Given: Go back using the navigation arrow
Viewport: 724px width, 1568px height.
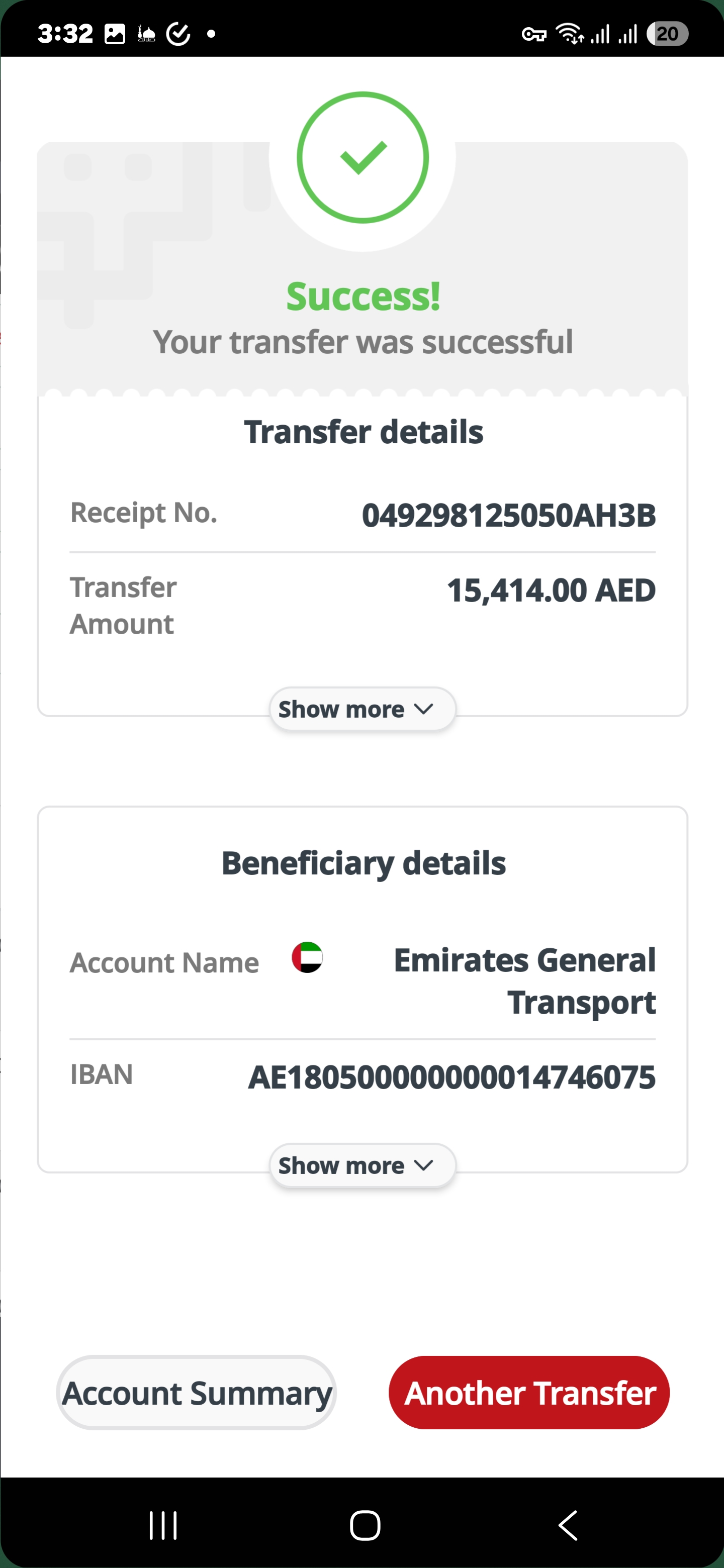Looking at the screenshot, I should [x=568, y=1525].
